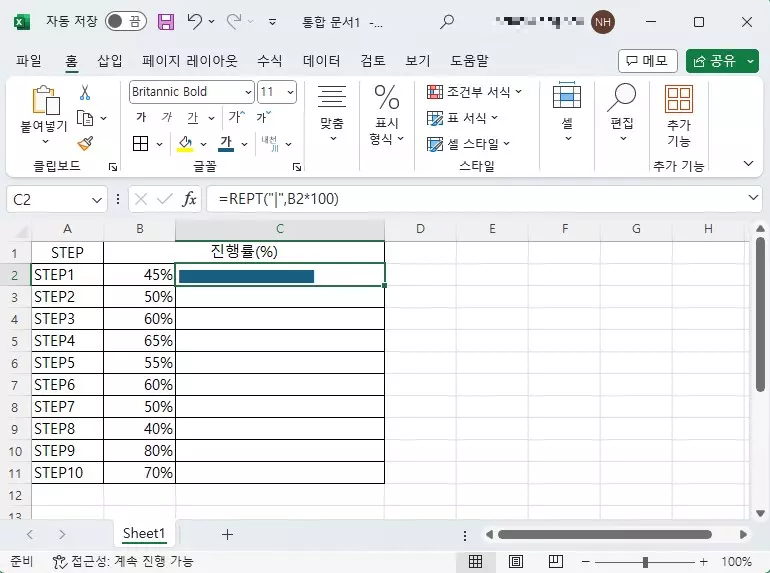Switch to the Formulas tab
The image size is (770, 573).
pyautogui.click(x=270, y=61)
